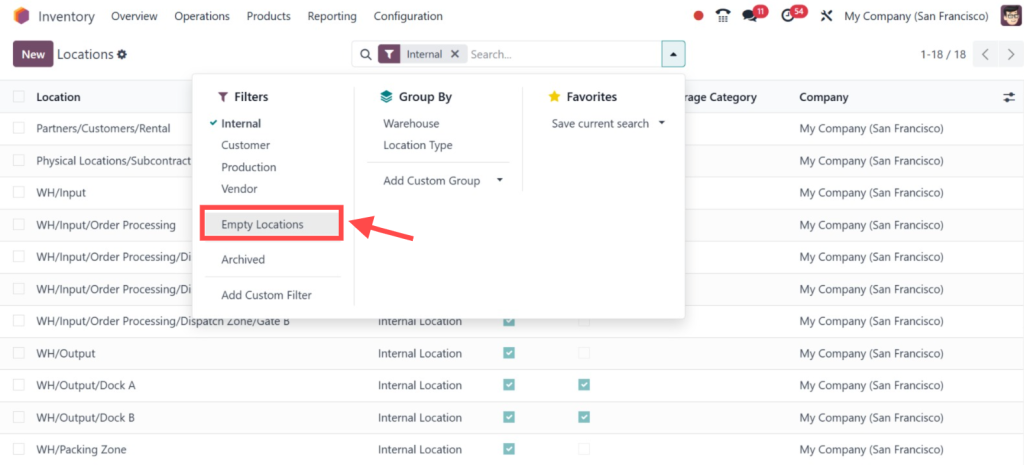Click the search magnifier icon
Screen dimensions: 1024x465
pos(366,54)
